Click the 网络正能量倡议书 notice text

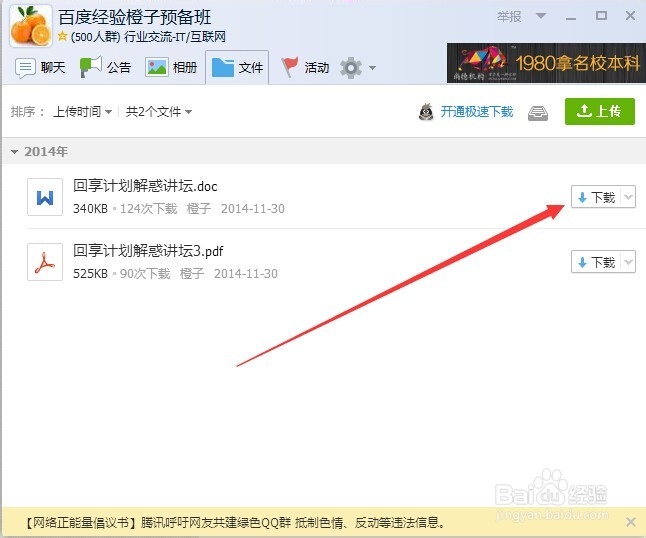coord(236,522)
